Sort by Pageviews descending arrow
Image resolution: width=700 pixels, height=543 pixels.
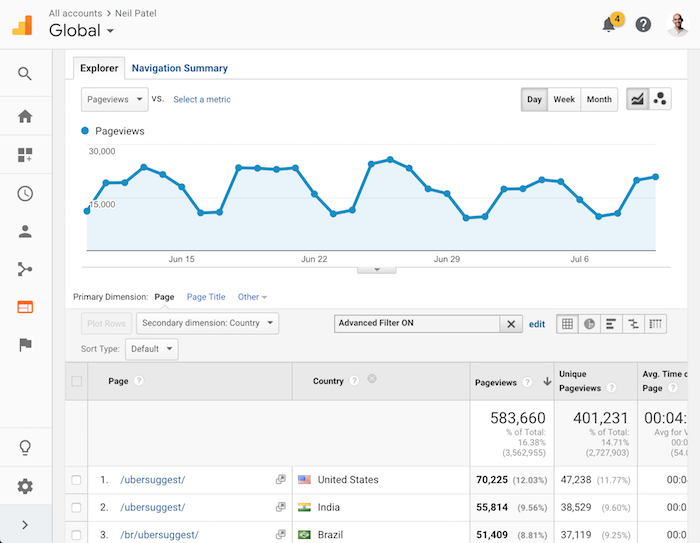click(x=547, y=381)
